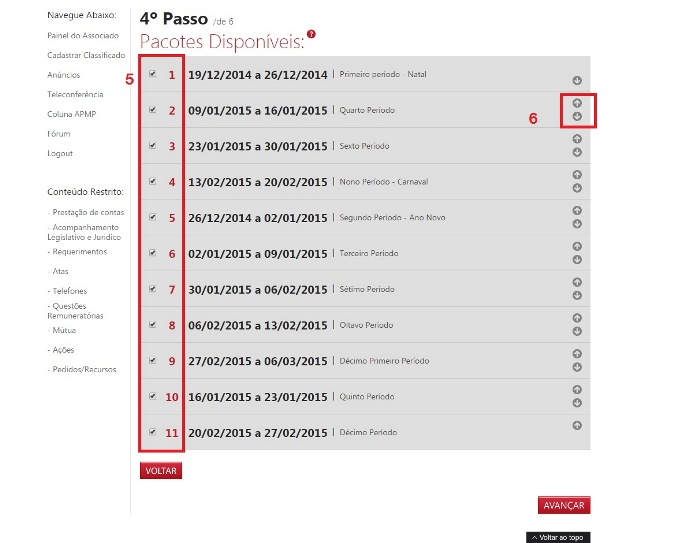Uncheck the 20/02/2015 a 27/02/2015 package checkbox
The width and height of the screenshot is (700, 543).
(x=153, y=432)
